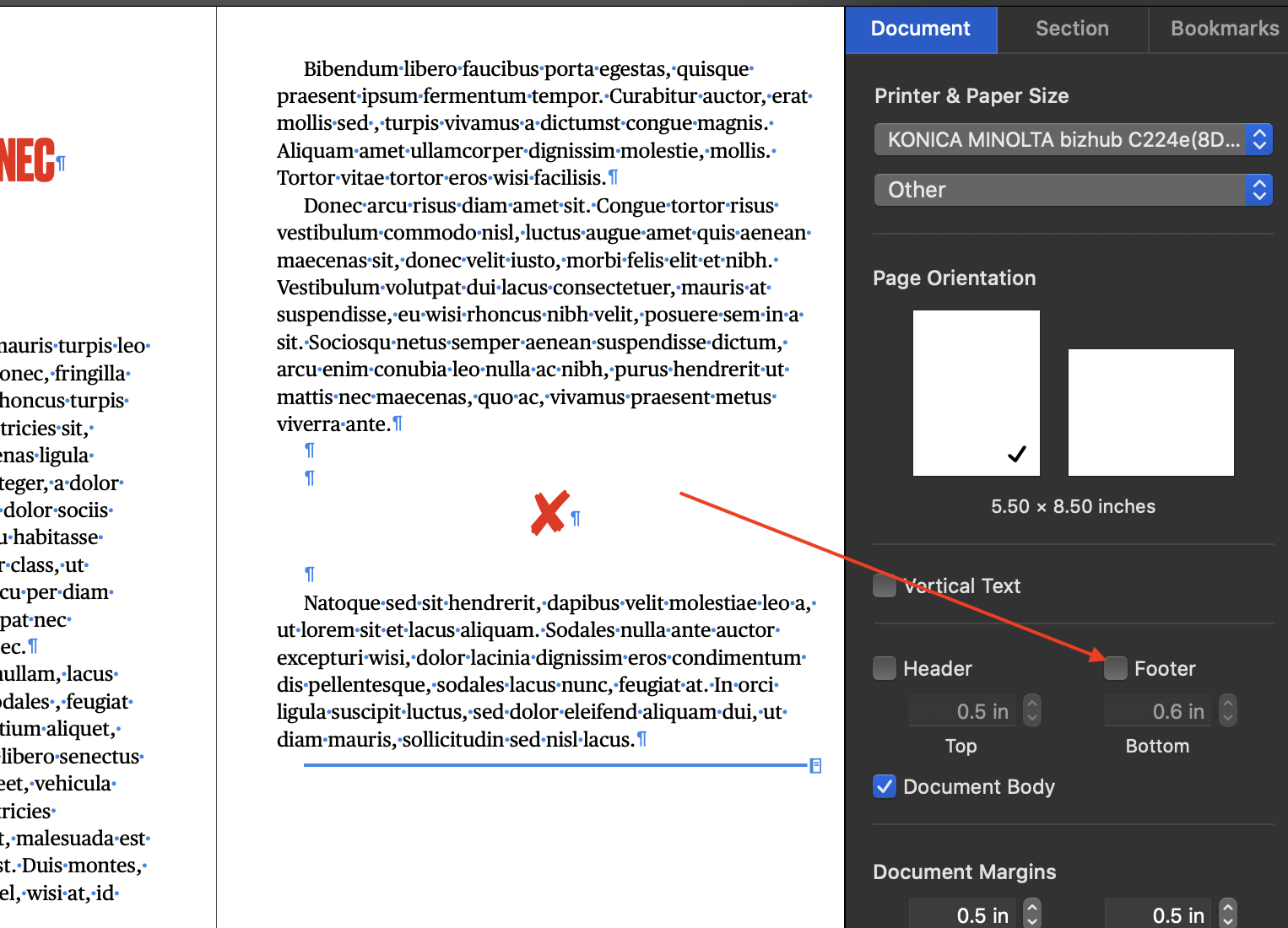This screenshot has width=1288, height=928.
Task: Select portrait page orientation thumbnail
Action: coord(977,393)
